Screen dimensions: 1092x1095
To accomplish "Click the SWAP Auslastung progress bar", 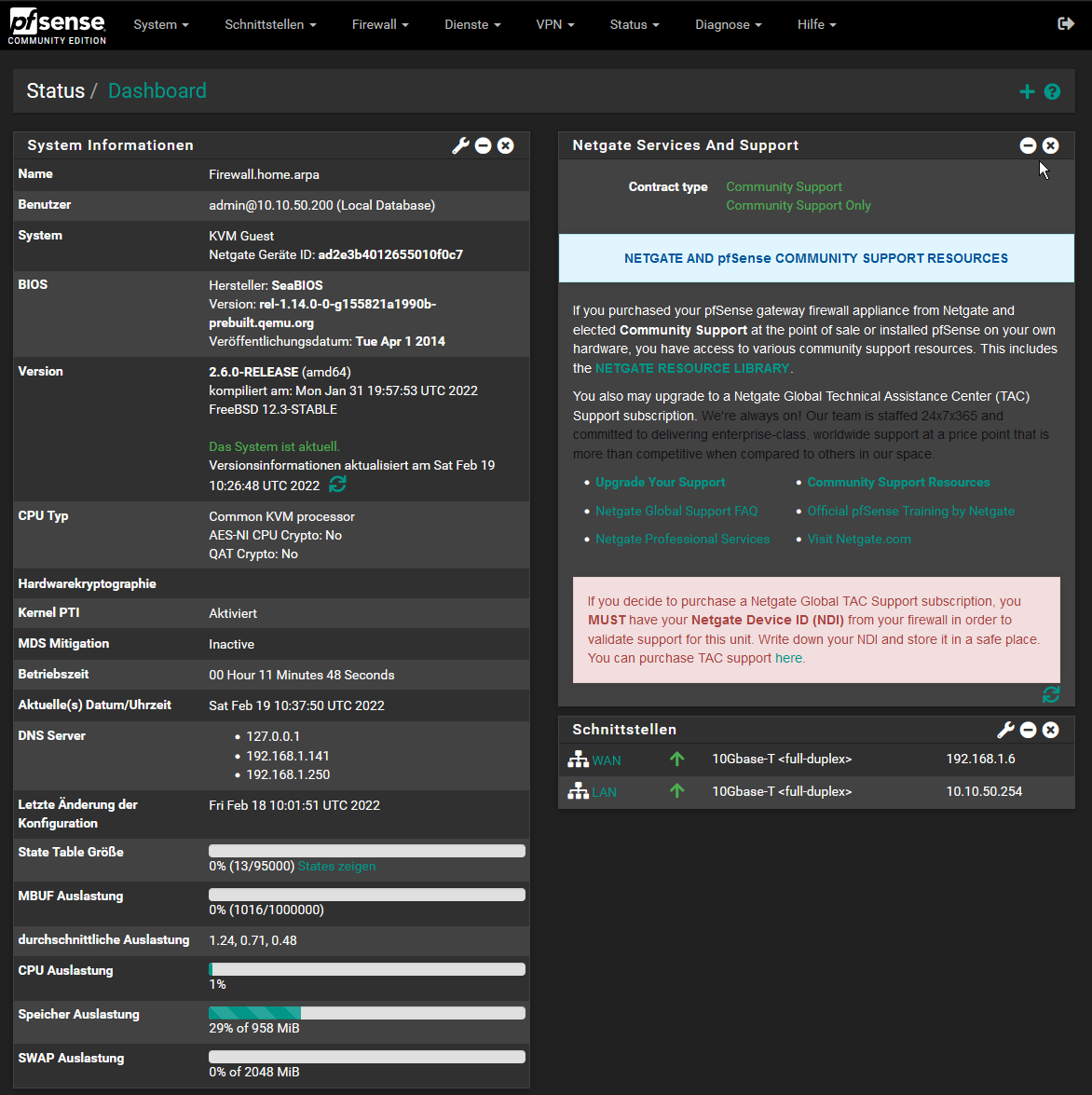I will pyautogui.click(x=366, y=1058).
